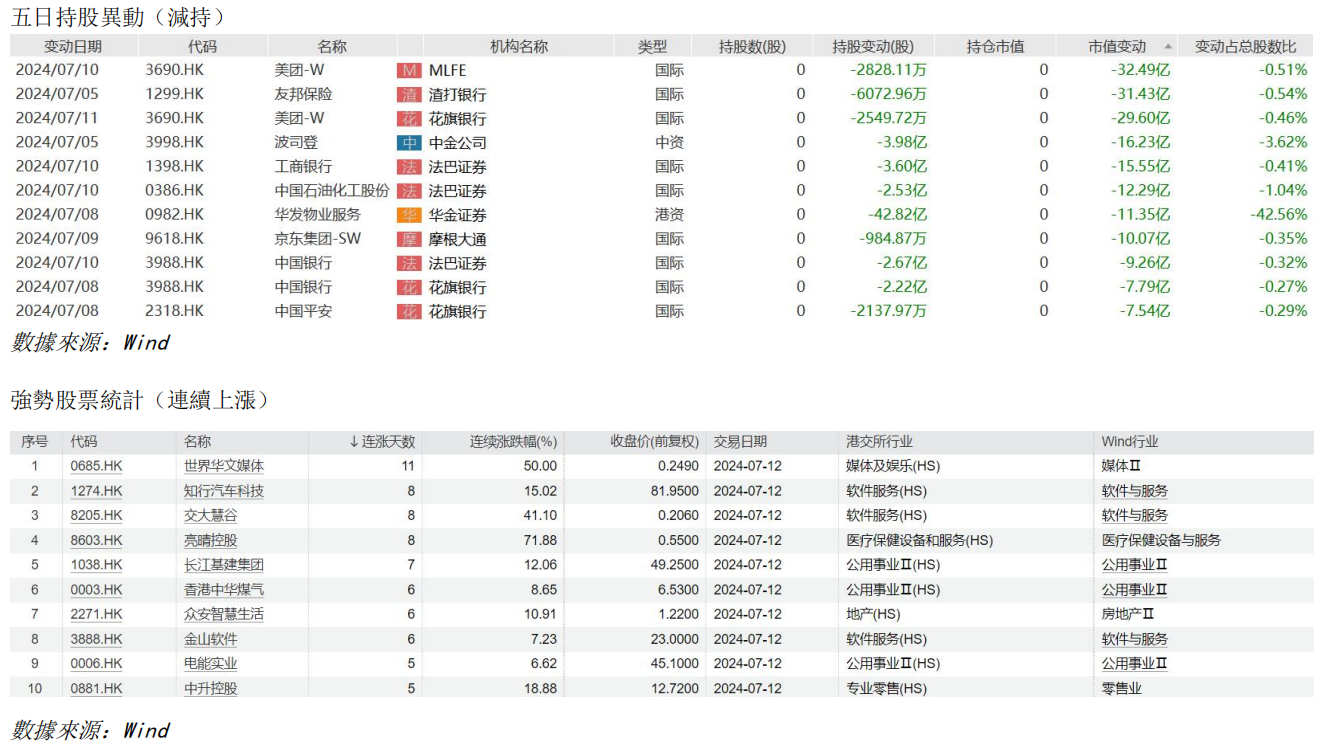Viewport: 1326px width, 755px height.
Task: Click the 华金证券 institution icon
Action: click(x=409, y=215)
